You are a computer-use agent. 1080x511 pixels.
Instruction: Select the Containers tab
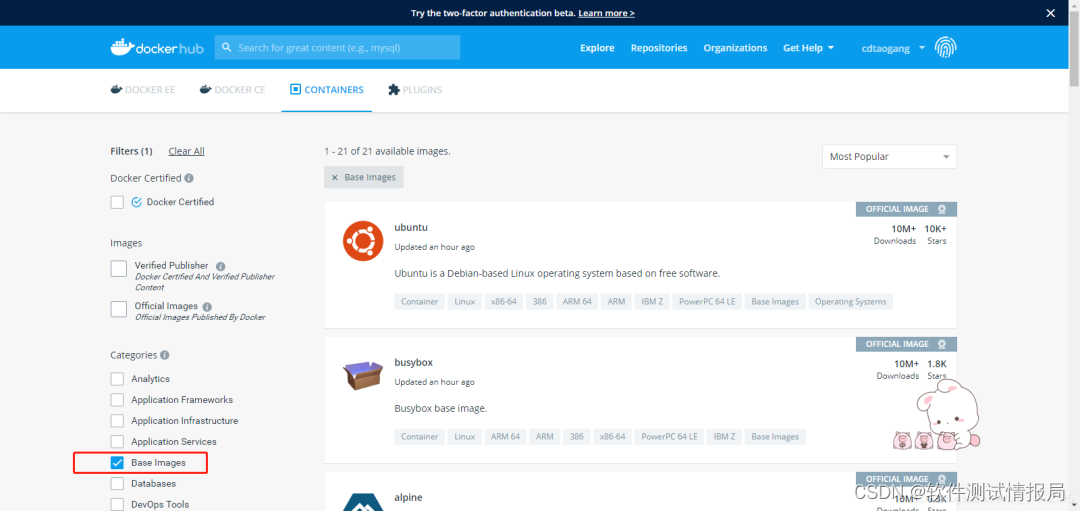[x=326, y=90]
